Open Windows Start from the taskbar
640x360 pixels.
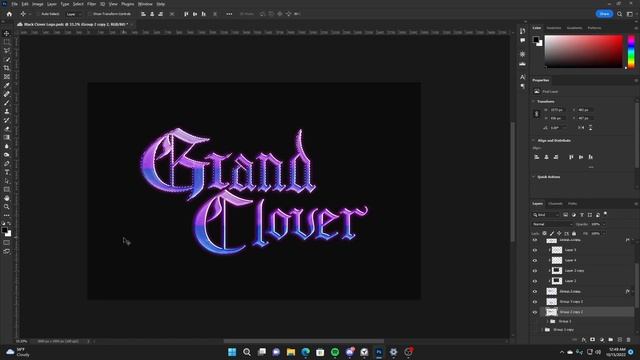[232, 352]
